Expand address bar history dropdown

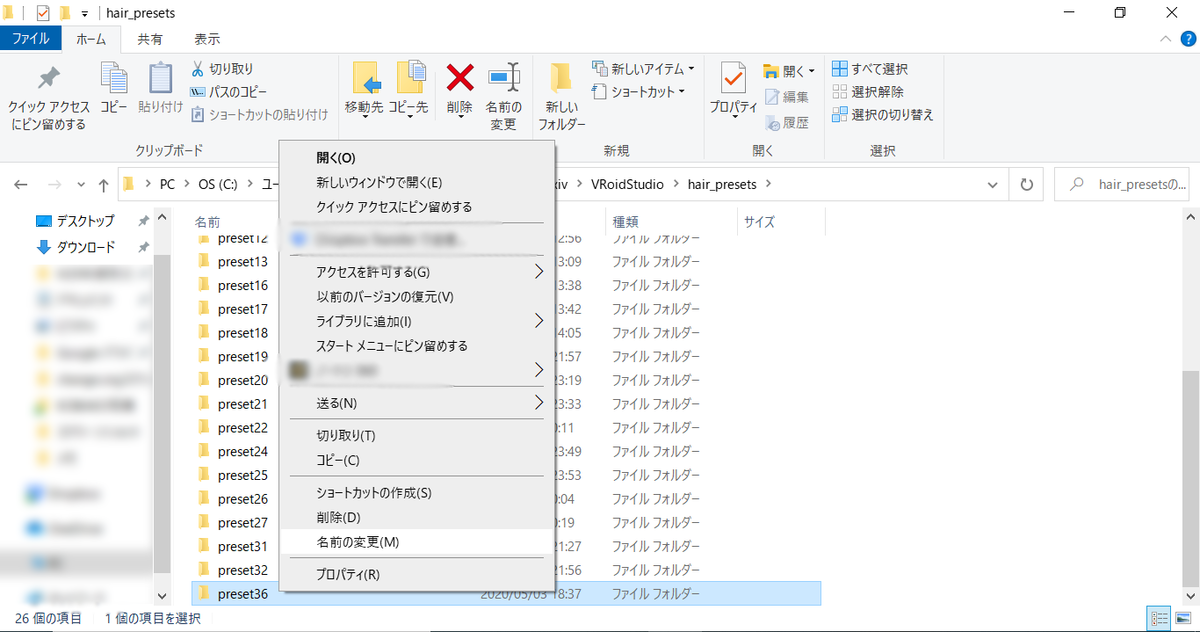tap(992, 185)
